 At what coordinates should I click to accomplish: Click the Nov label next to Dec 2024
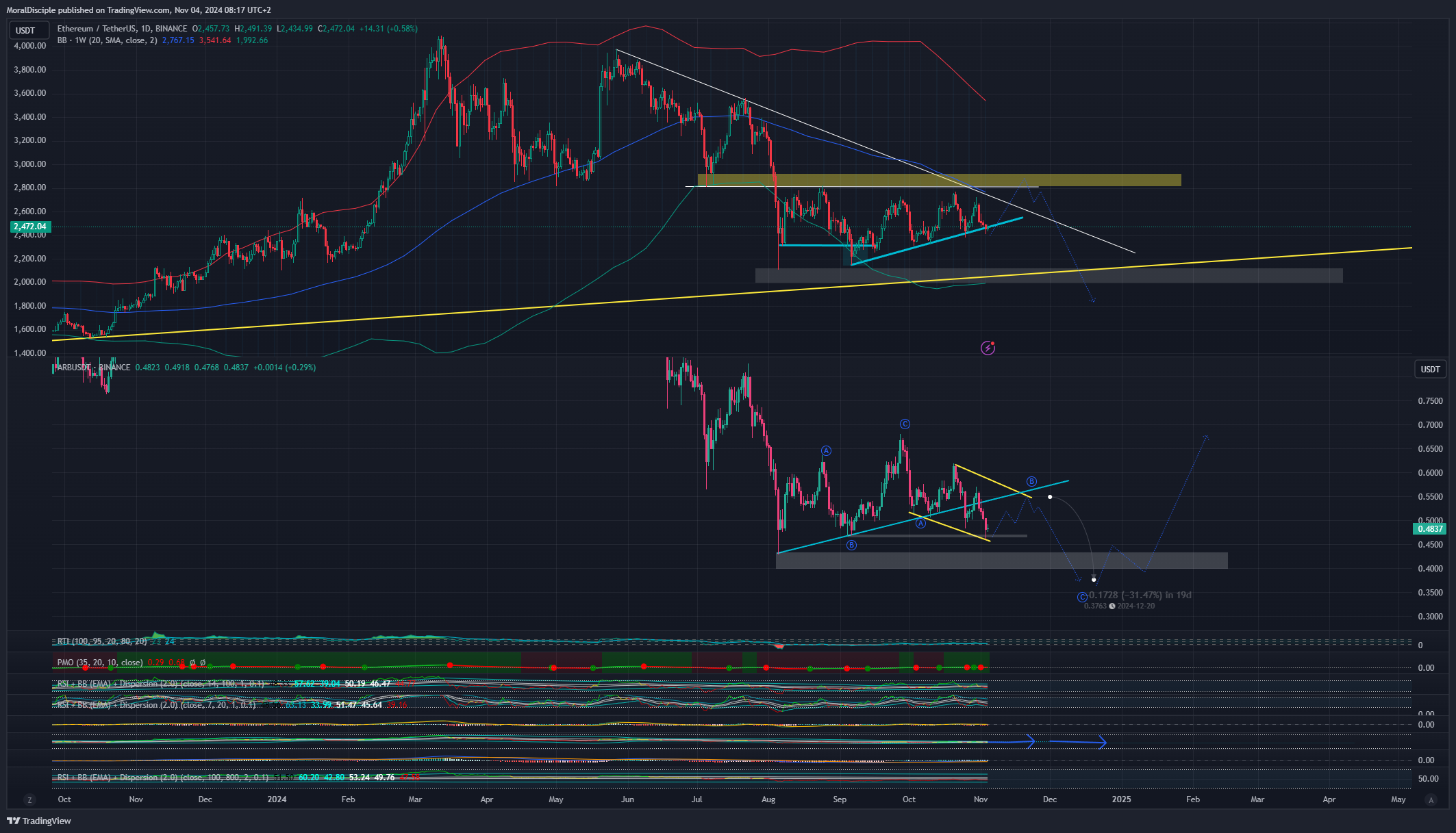pos(981,799)
